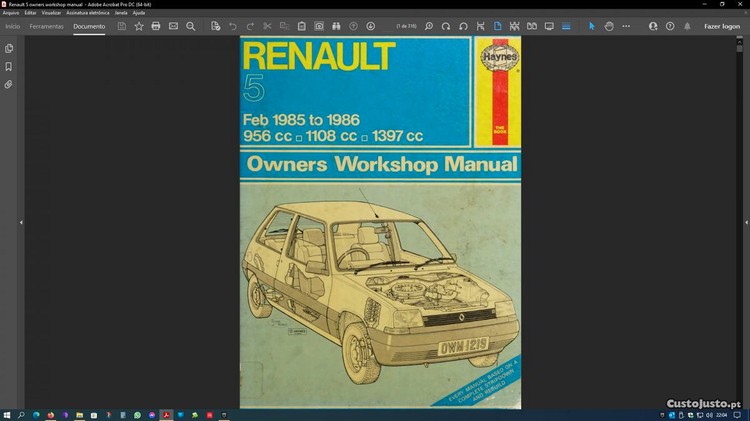The image size is (750, 421).
Task: Open the Windows Start menu
Action: click(7, 414)
